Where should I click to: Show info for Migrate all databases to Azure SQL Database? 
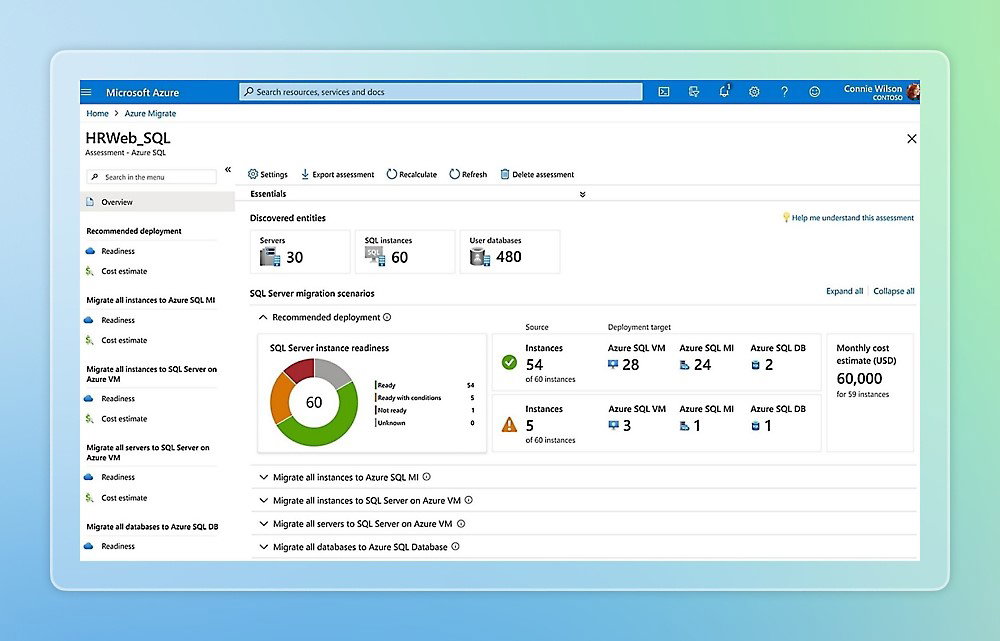pyautogui.click(x=455, y=546)
